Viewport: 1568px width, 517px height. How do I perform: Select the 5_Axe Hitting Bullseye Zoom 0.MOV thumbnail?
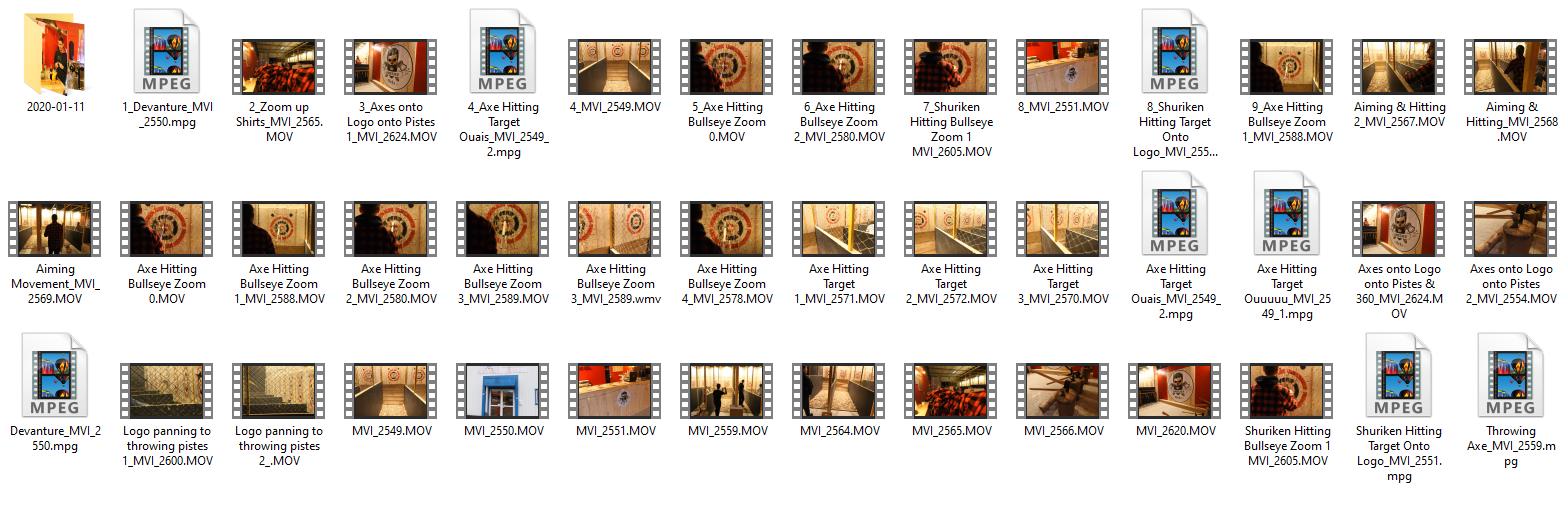(x=727, y=67)
